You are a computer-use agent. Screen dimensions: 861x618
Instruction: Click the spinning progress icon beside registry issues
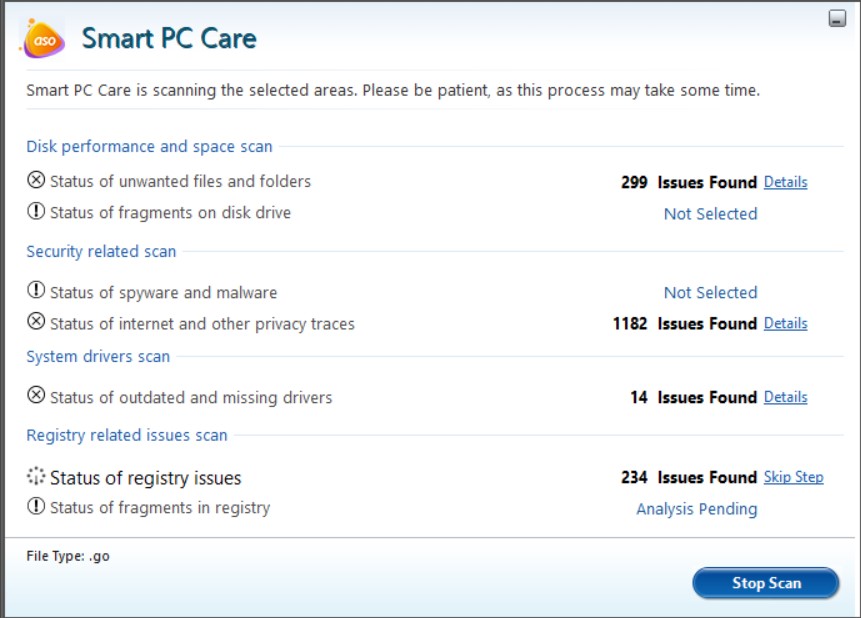(x=36, y=477)
